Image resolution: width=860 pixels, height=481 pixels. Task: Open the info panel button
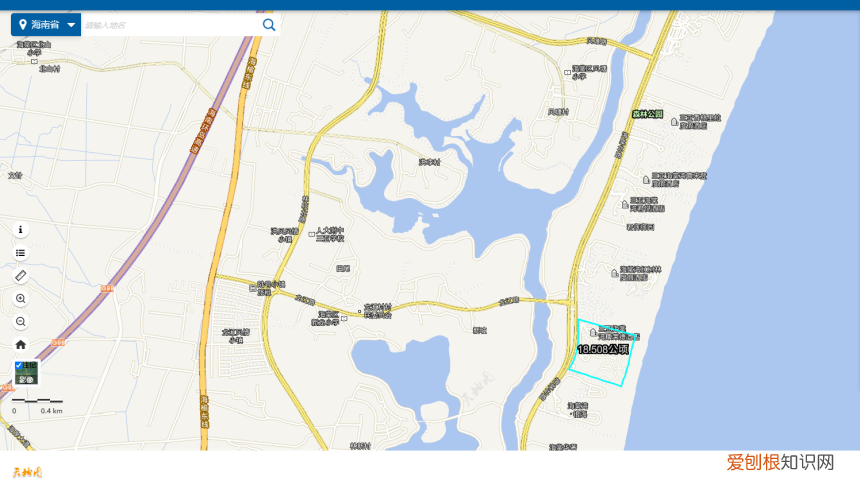point(21,230)
